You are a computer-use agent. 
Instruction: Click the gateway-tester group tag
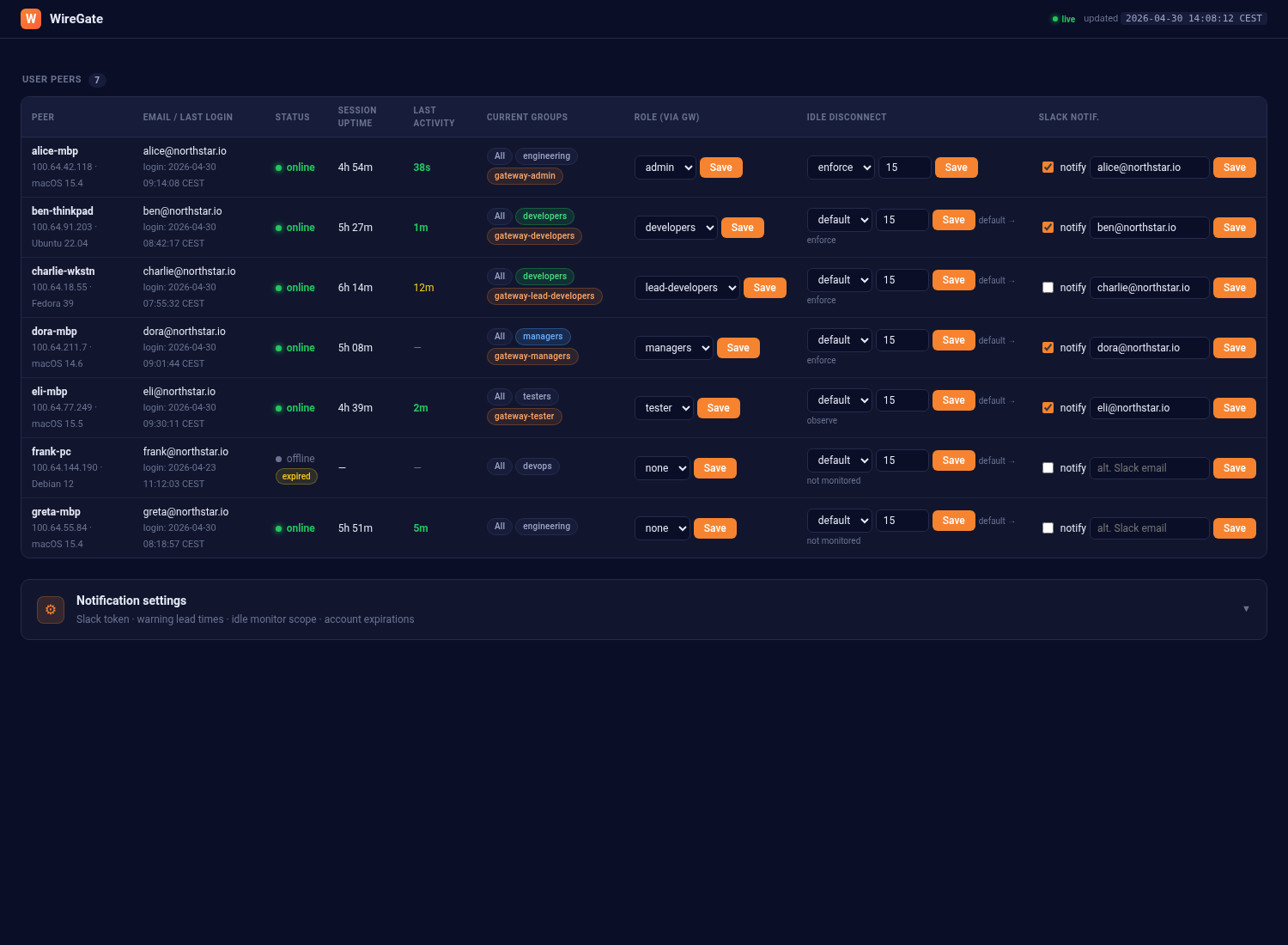point(524,417)
